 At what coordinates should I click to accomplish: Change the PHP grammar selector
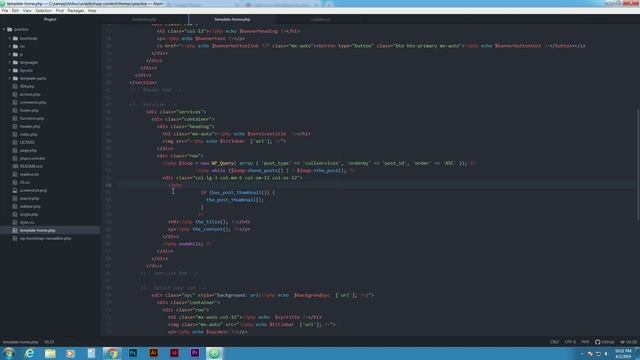585,342
